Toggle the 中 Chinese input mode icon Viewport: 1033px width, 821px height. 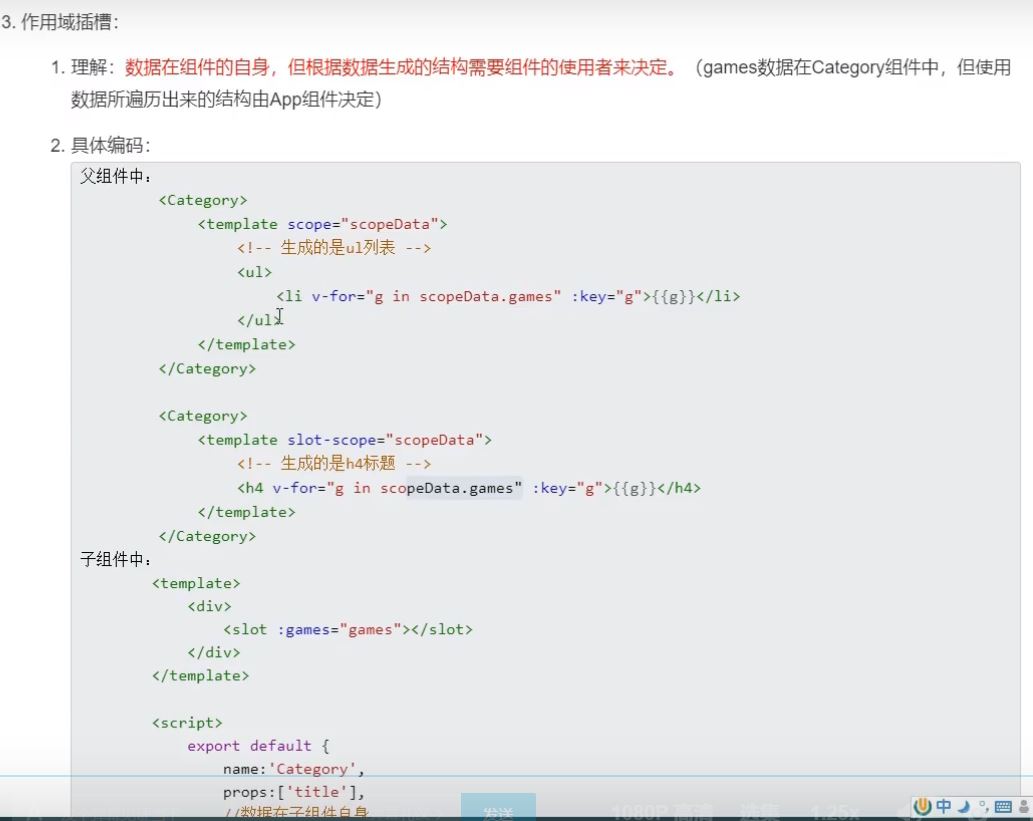[x=943, y=806]
